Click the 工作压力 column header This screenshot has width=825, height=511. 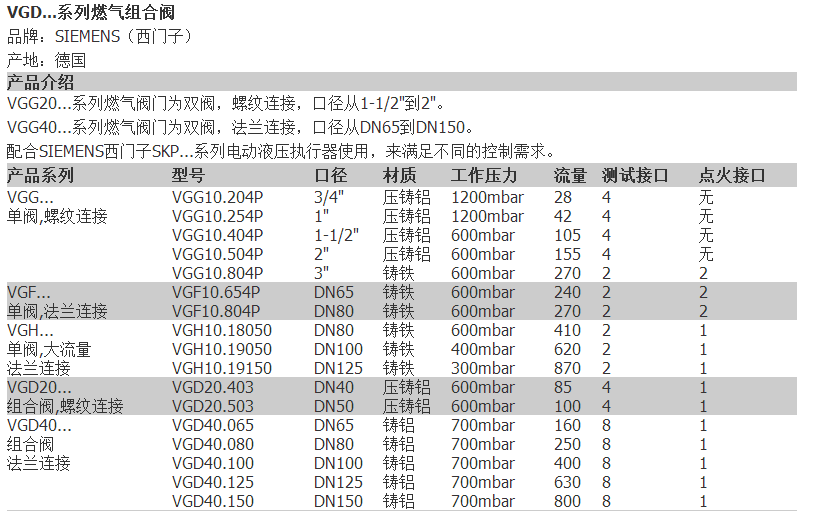coord(484,175)
